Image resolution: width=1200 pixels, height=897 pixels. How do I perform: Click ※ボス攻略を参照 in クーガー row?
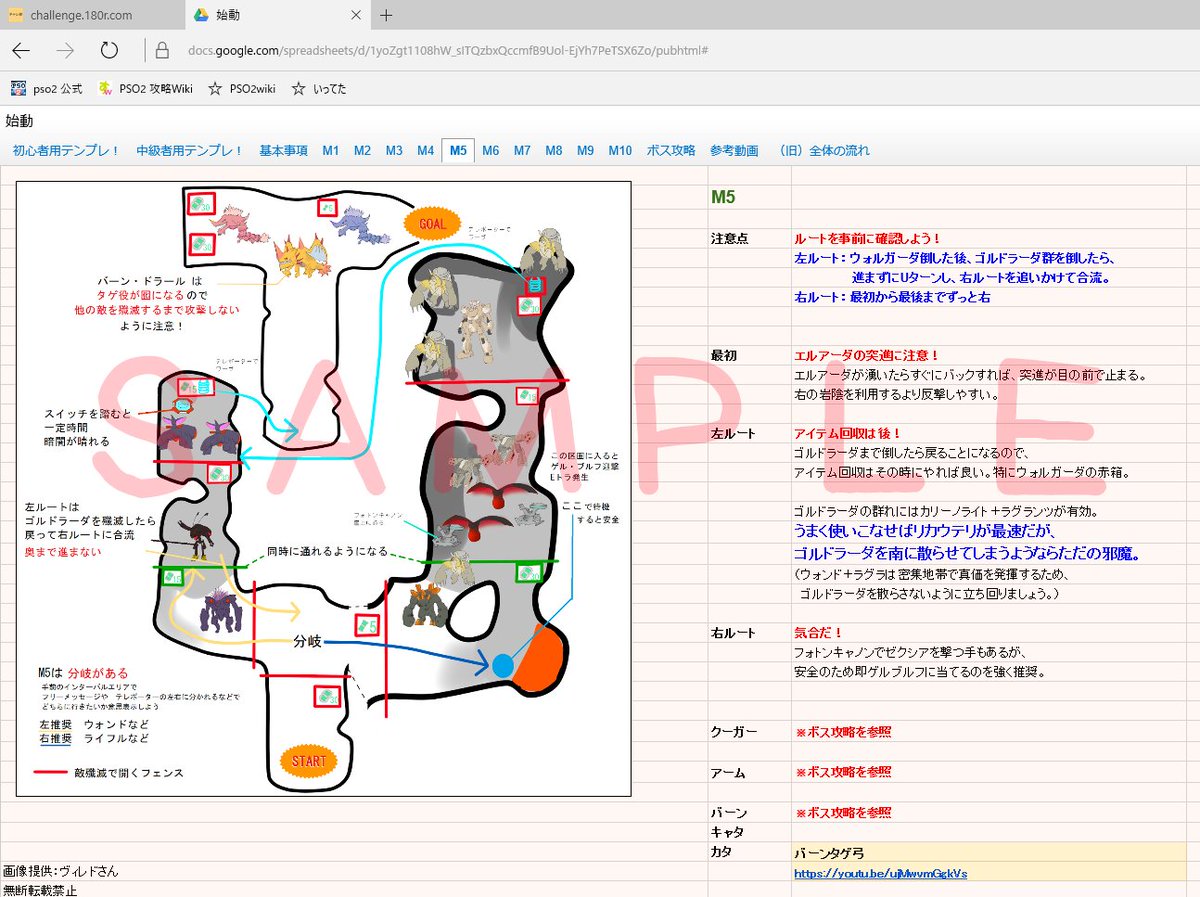click(x=842, y=732)
